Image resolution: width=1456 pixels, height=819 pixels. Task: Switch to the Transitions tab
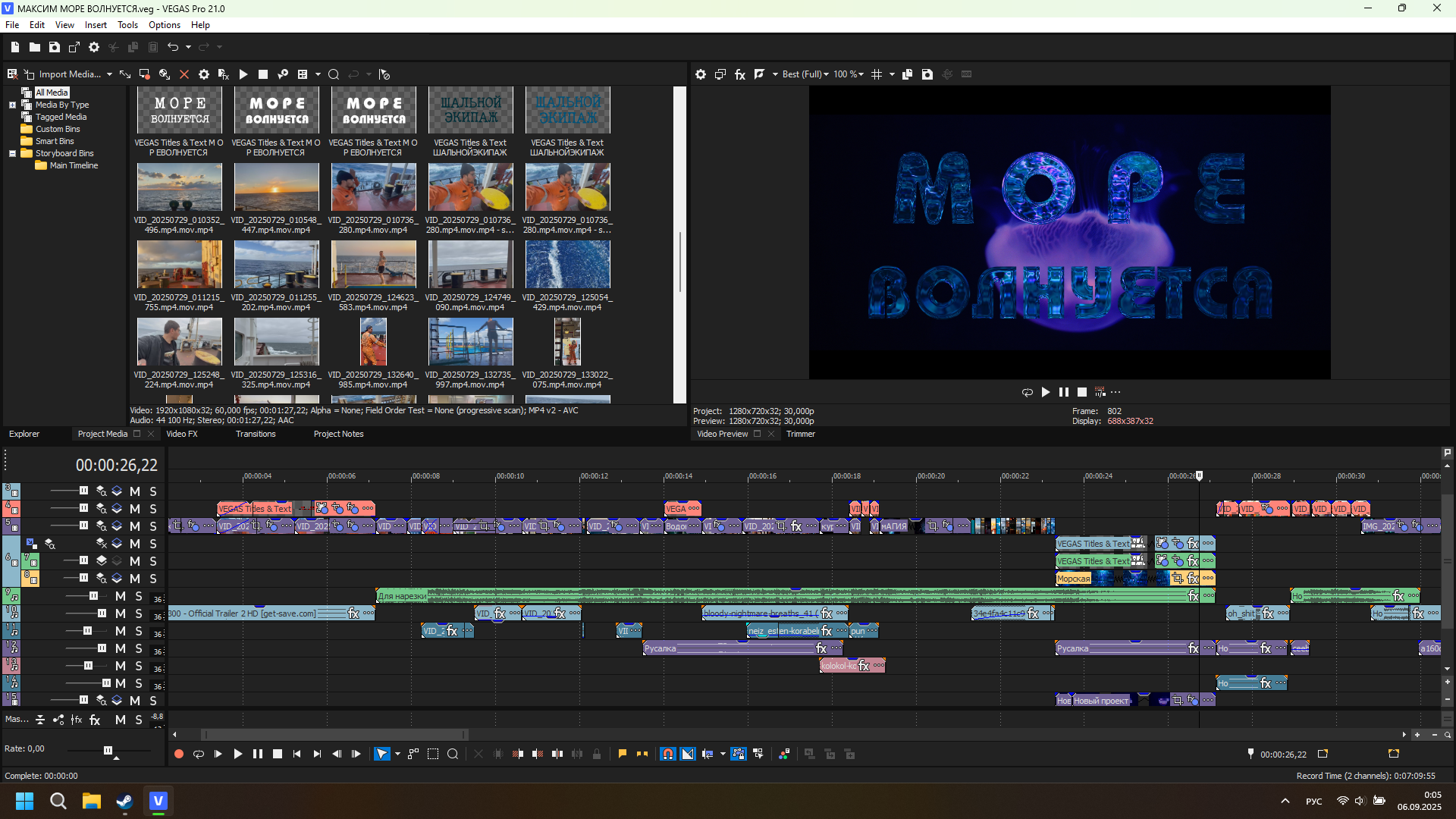pos(255,434)
